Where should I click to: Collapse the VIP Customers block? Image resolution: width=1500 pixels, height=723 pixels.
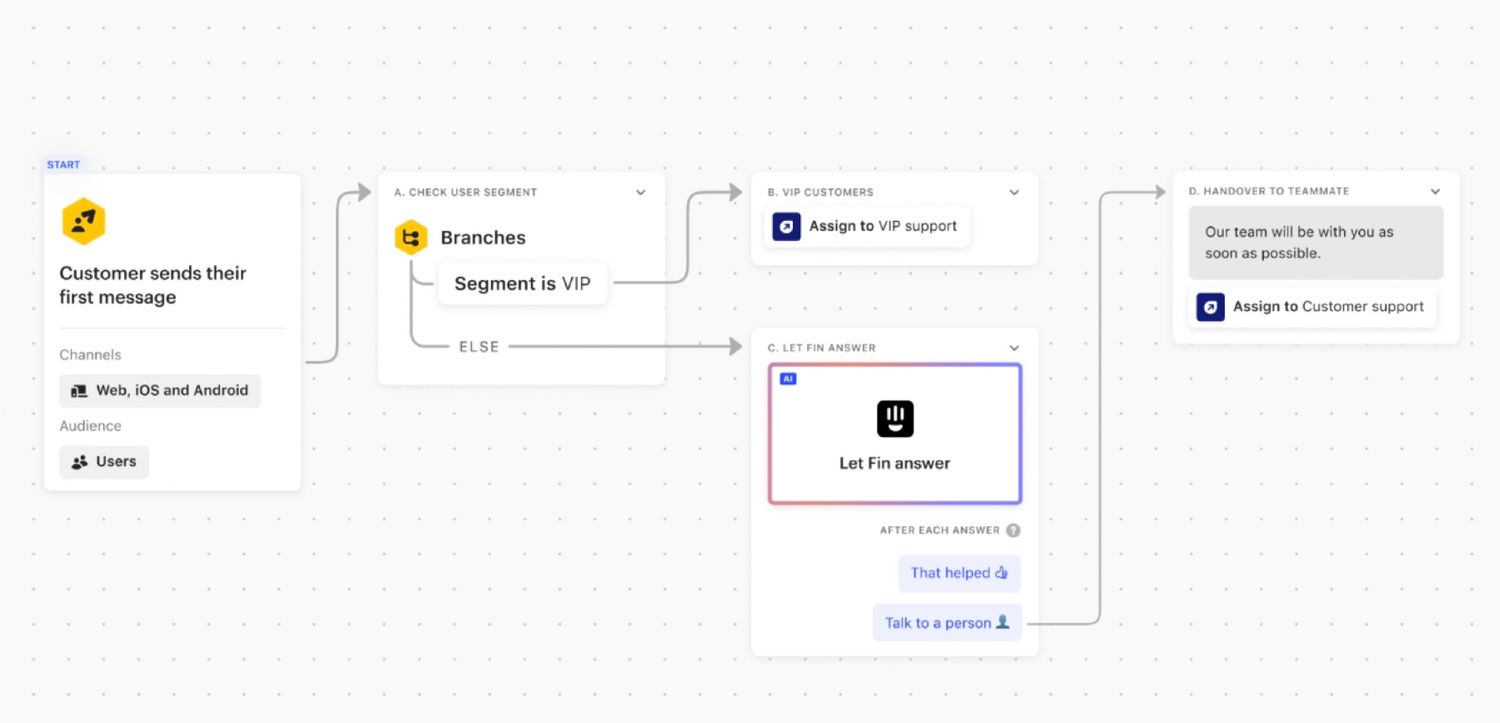pyautogui.click(x=1014, y=192)
